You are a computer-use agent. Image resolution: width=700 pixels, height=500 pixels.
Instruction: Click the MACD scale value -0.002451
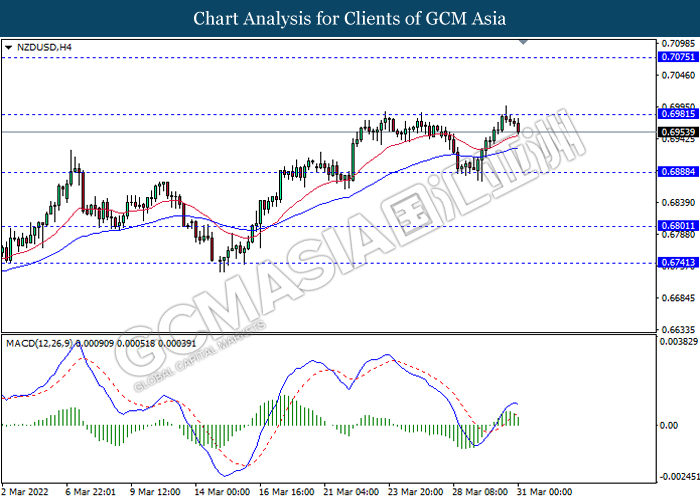tap(679, 477)
